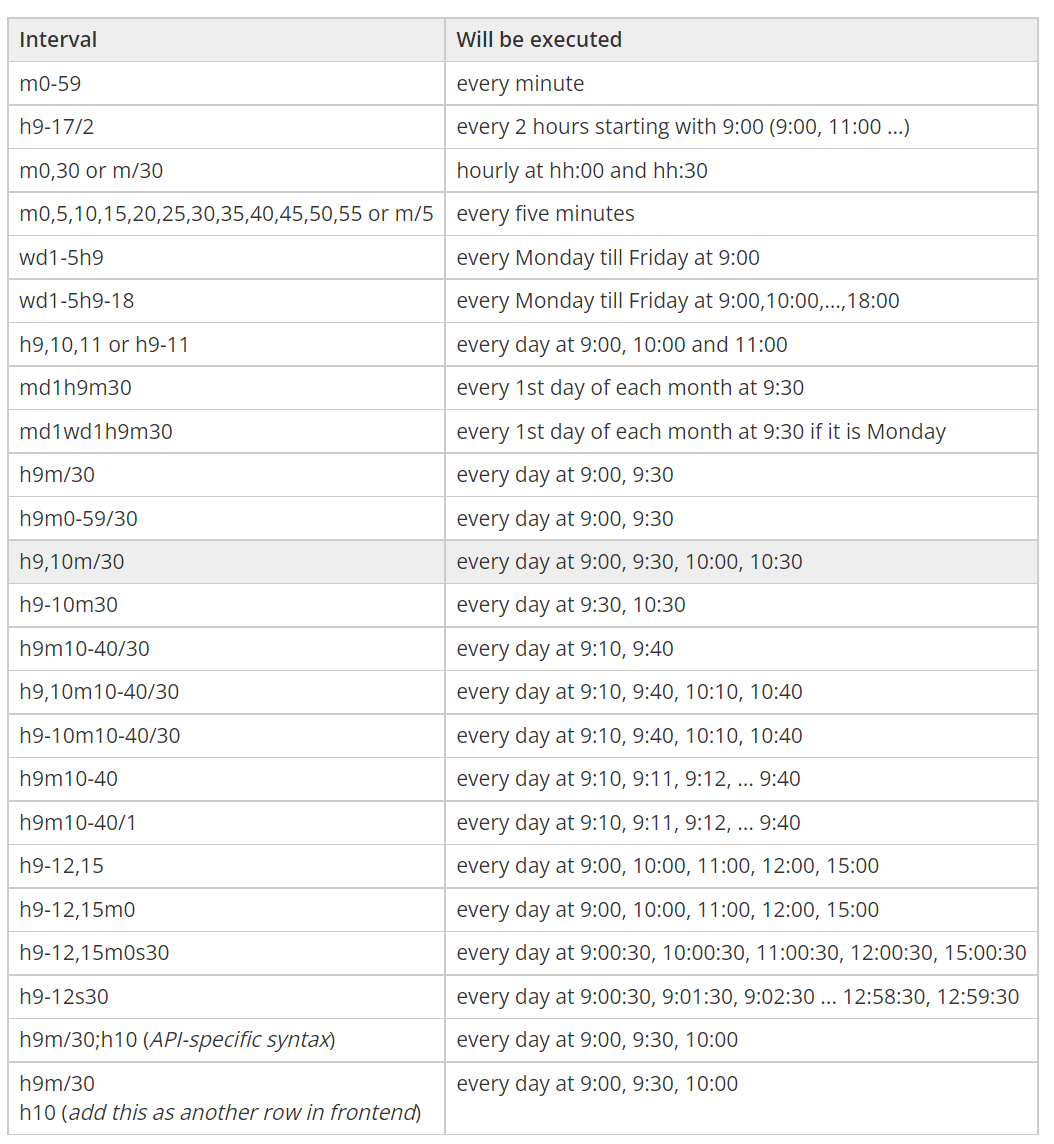Click the "wd1-5h9-18" interval cell
The image size is (1054, 1144).
pos(77,301)
